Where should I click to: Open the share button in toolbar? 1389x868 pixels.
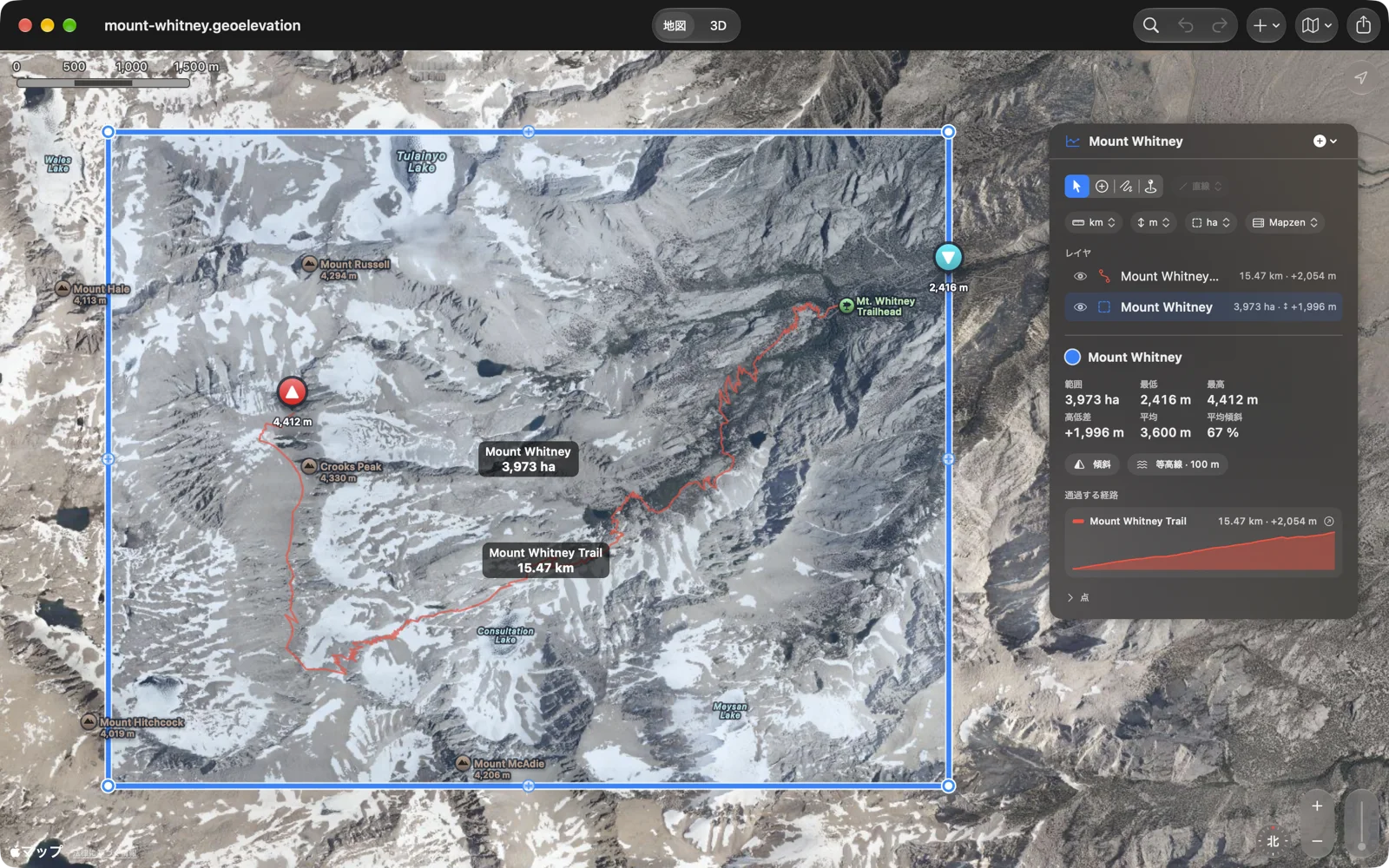(x=1364, y=25)
